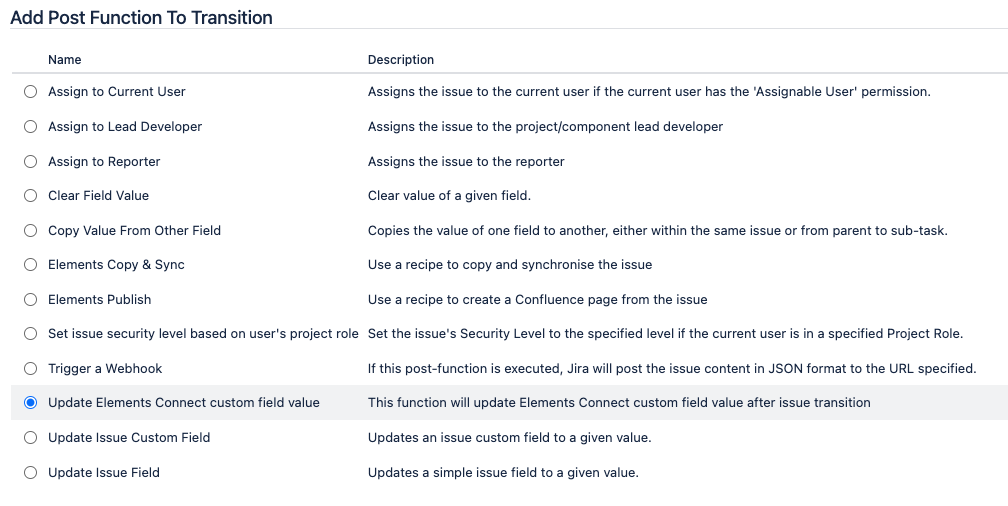The width and height of the screenshot is (1008, 506).
Task: Click the Update Elements Connect description text
Action: coord(619,403)
